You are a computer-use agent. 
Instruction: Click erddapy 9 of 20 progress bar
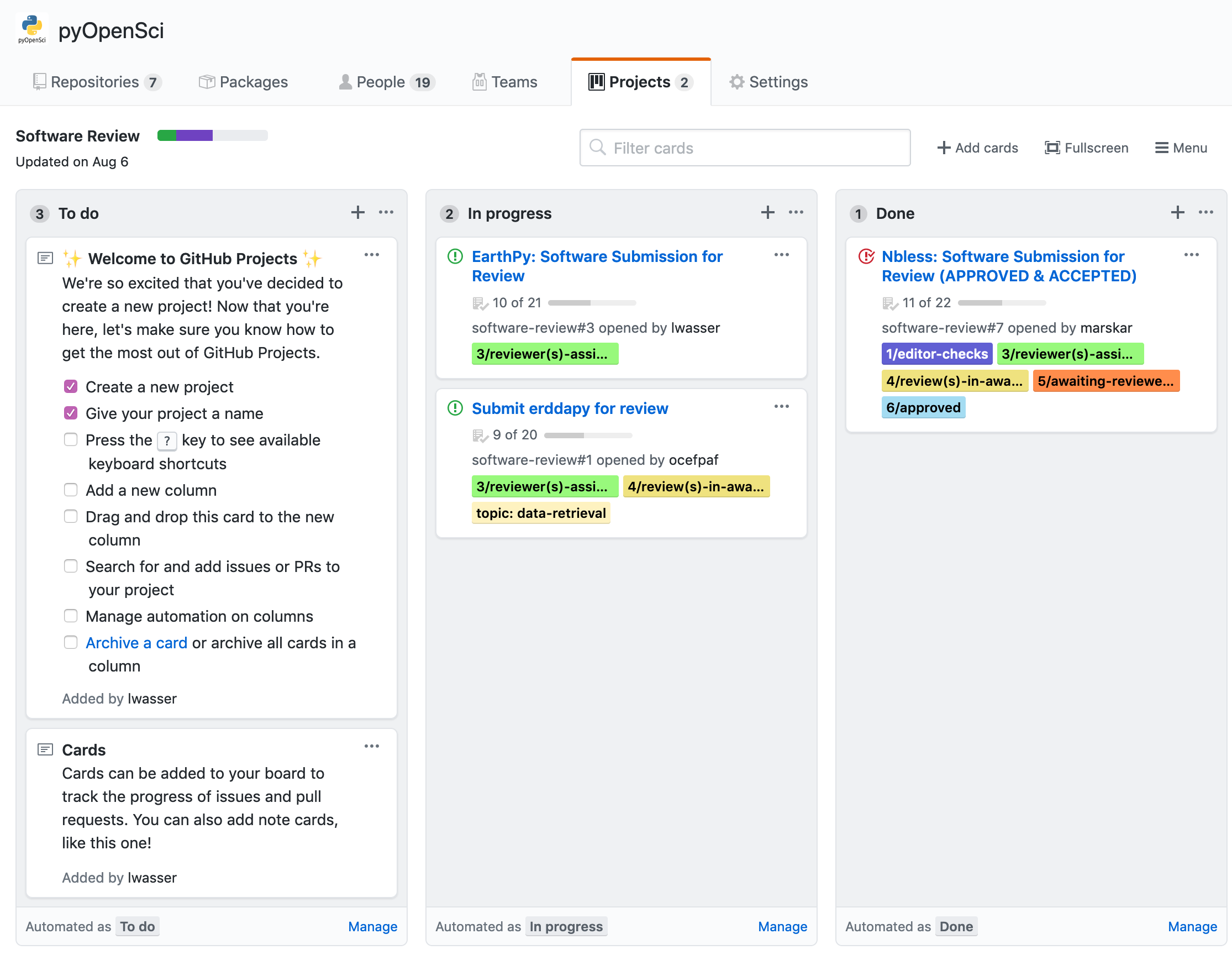tap(588, 435)
